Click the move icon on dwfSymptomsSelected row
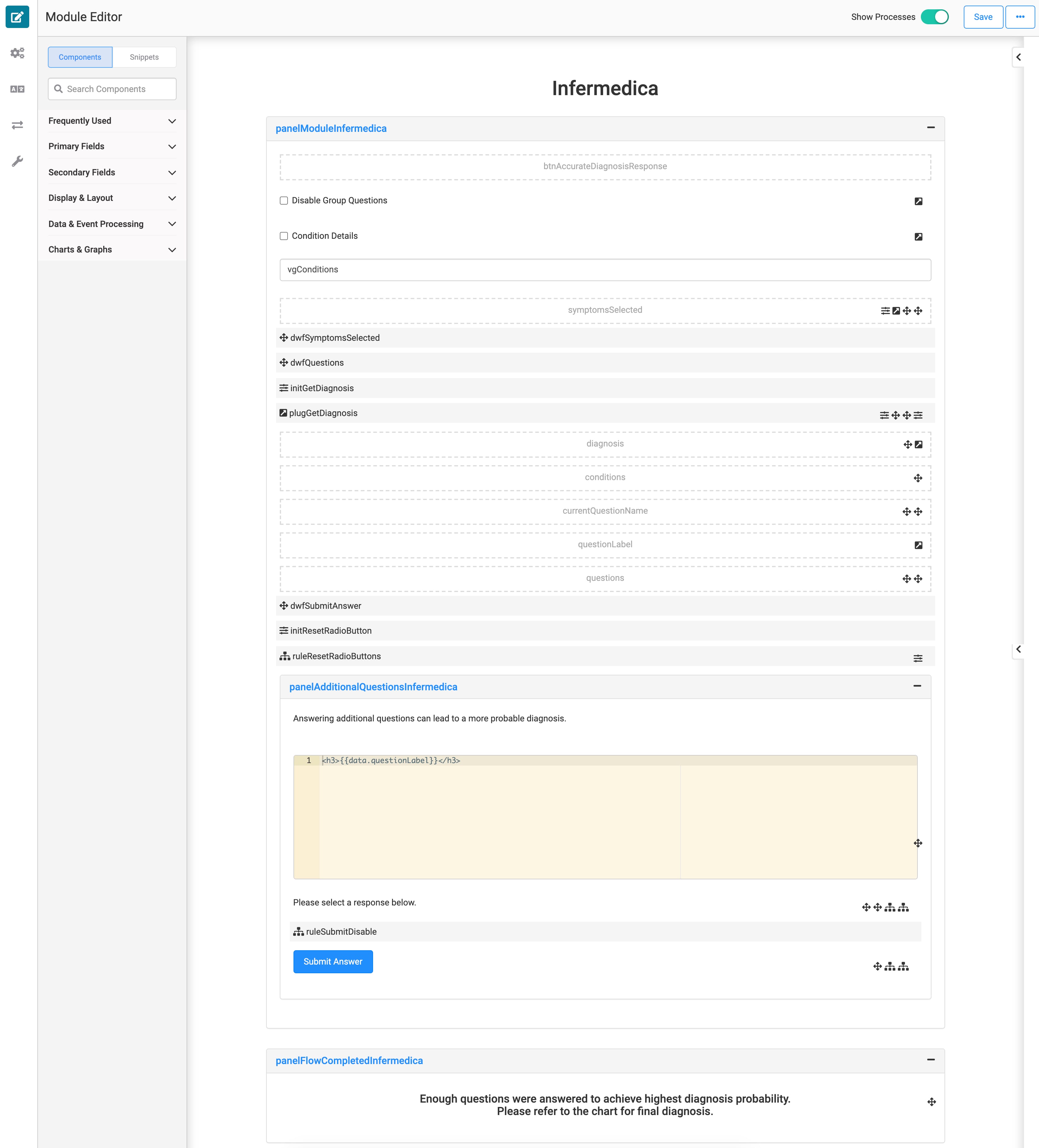 [x=284, y=338]
